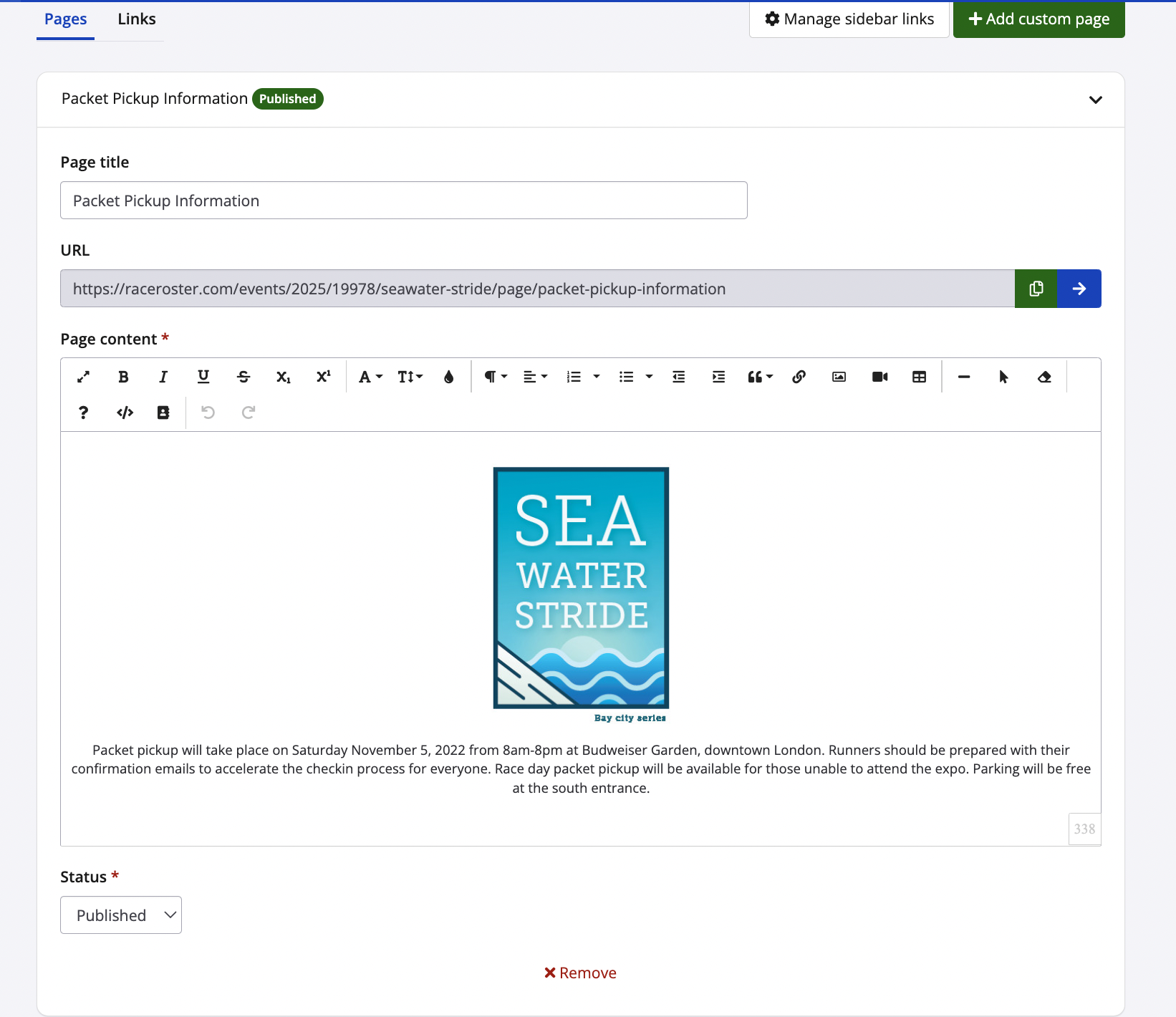This screenshot has width=1176, height=1017.
Task: Insert a link using the link icon
Action: point(799,377)
